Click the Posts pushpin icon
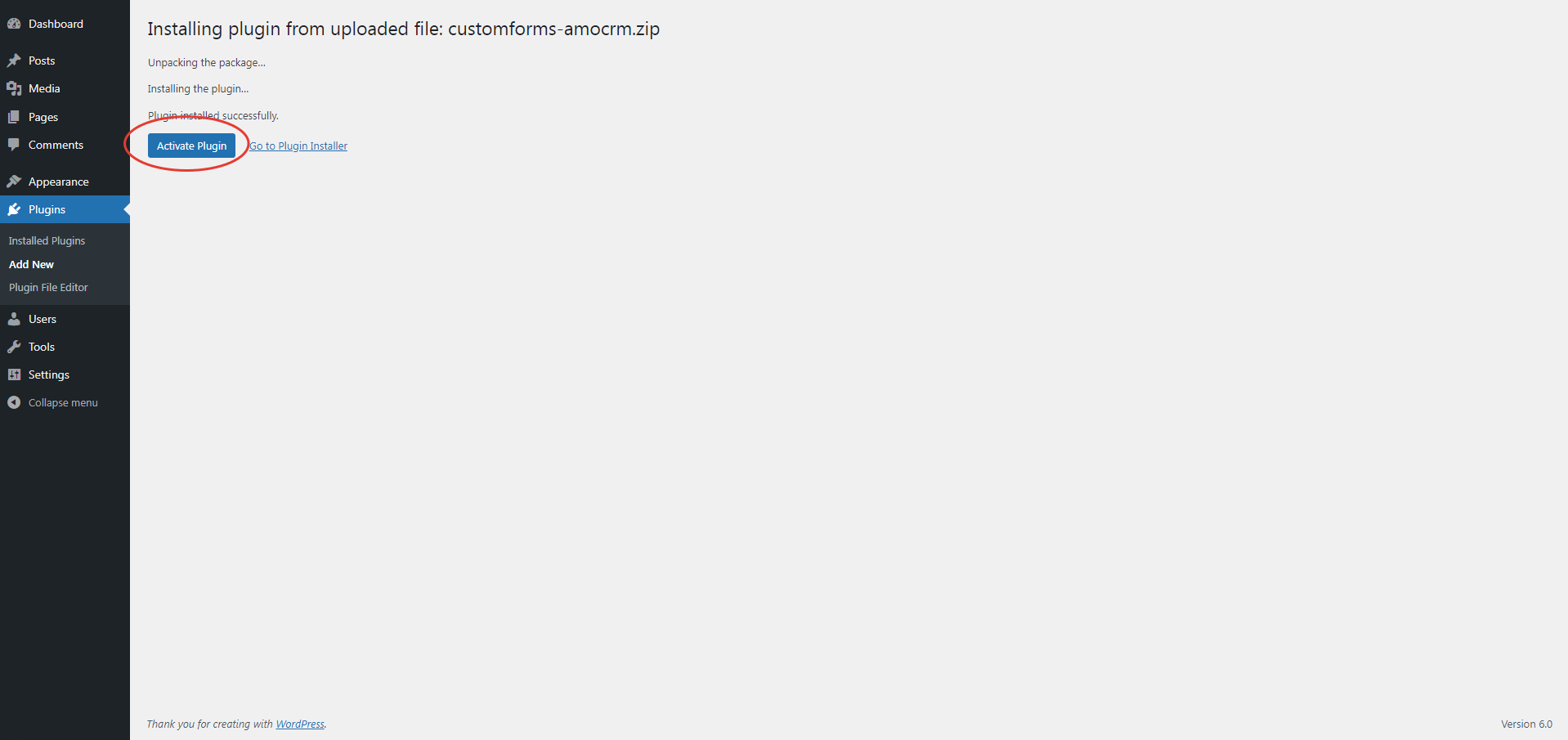 [x=14, y=61]
